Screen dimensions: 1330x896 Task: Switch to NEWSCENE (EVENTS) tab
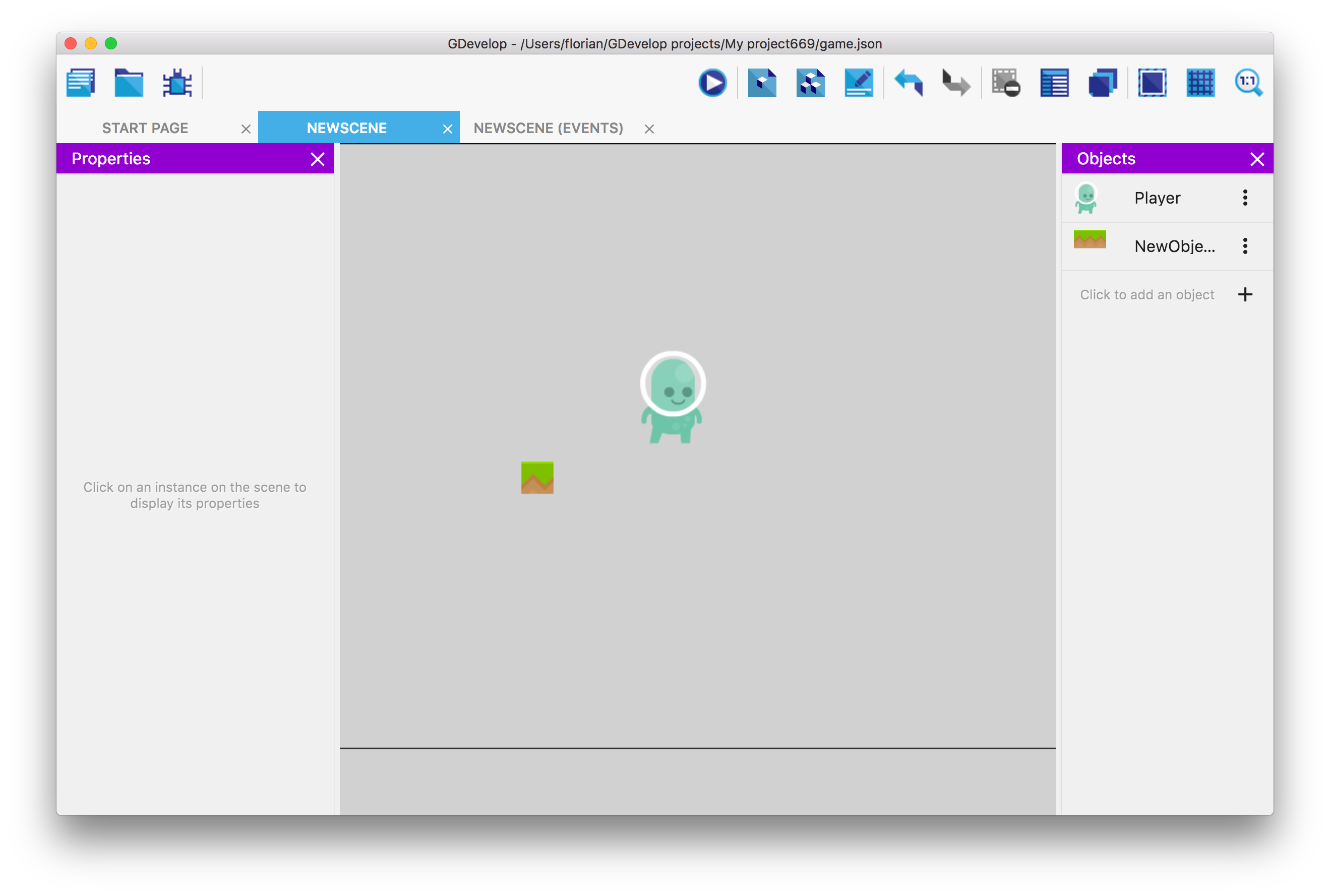coord(548,128)
